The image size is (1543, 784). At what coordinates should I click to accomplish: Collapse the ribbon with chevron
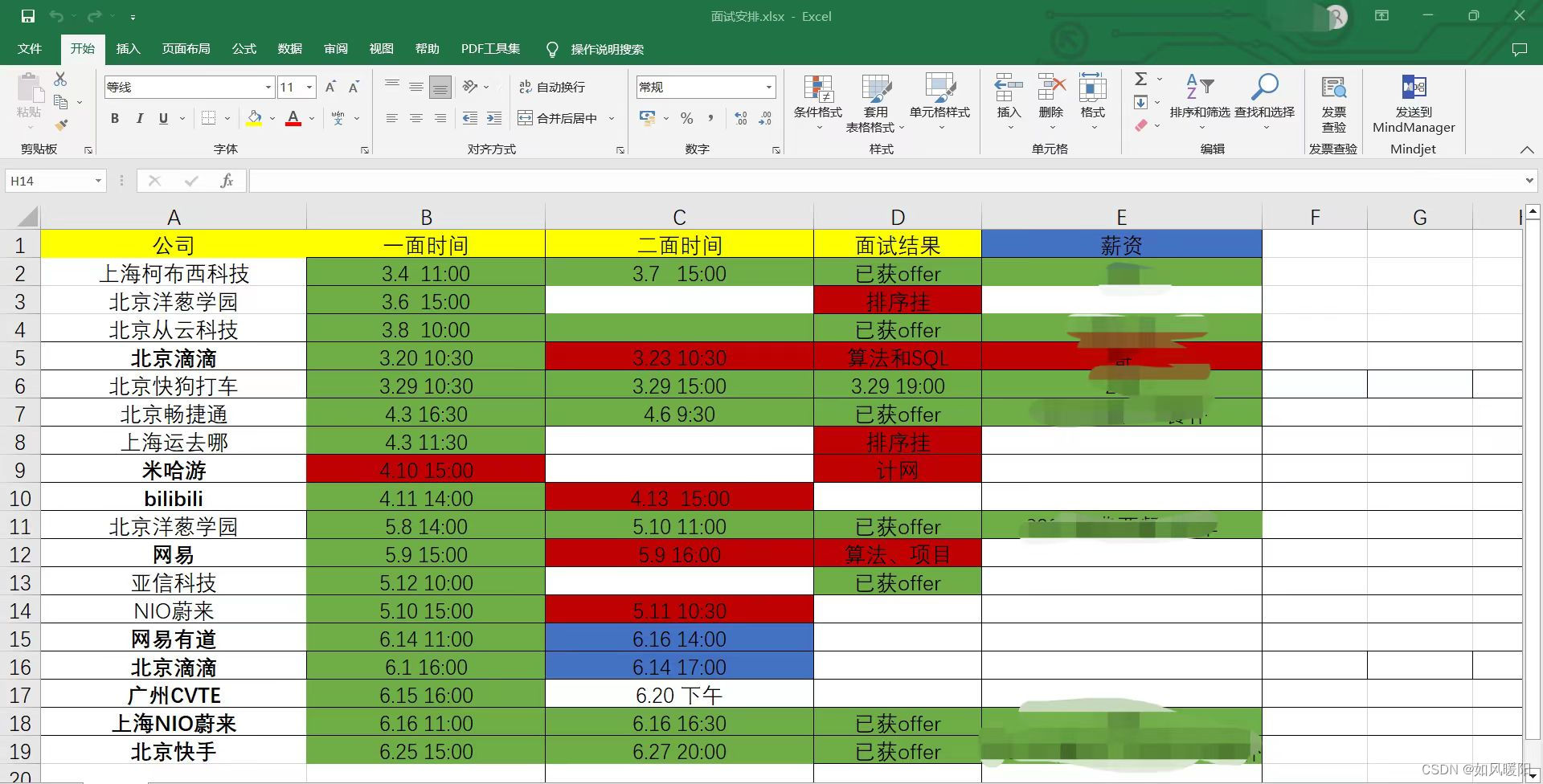pyautogui.click(x=1526, y=149)
